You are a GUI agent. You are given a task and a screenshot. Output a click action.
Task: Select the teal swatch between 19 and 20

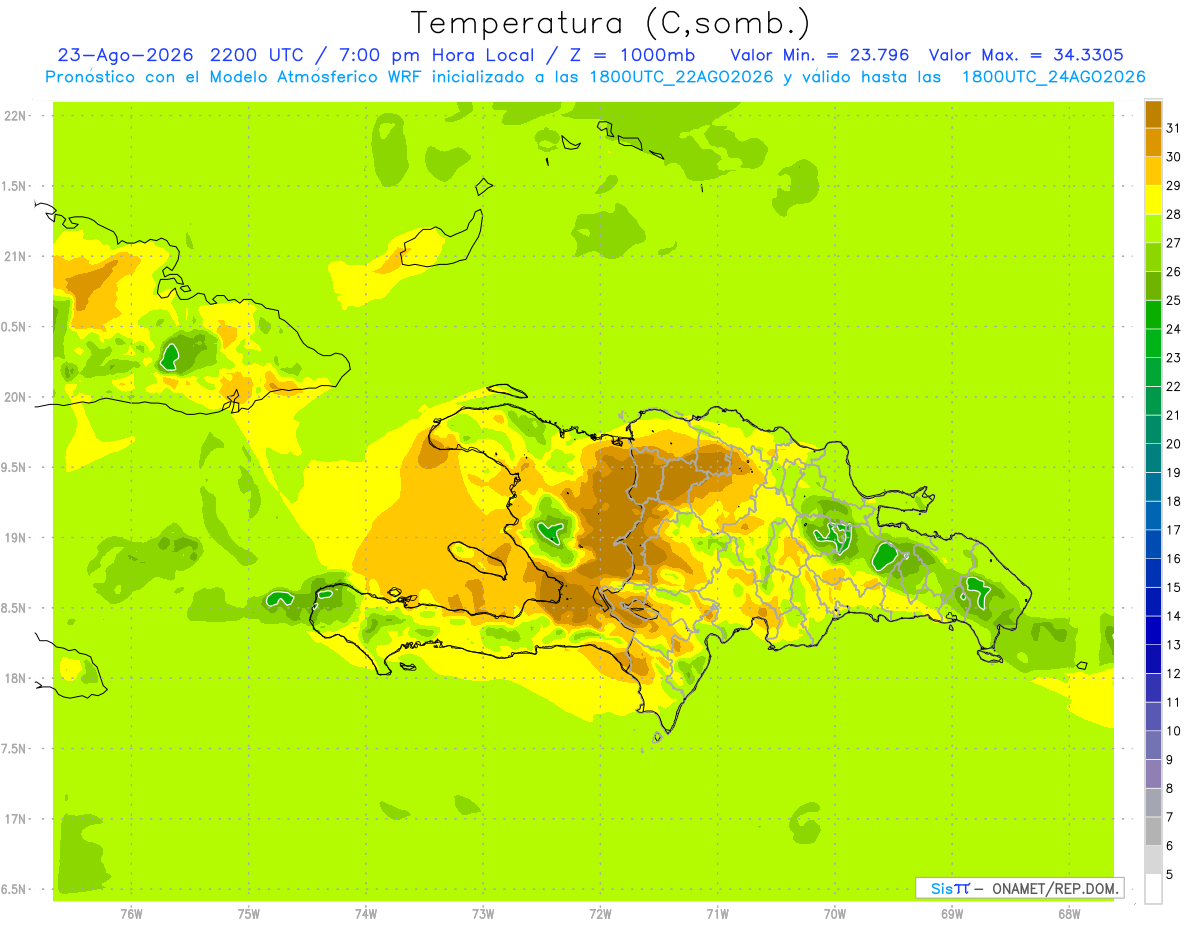pos(1153,458)
